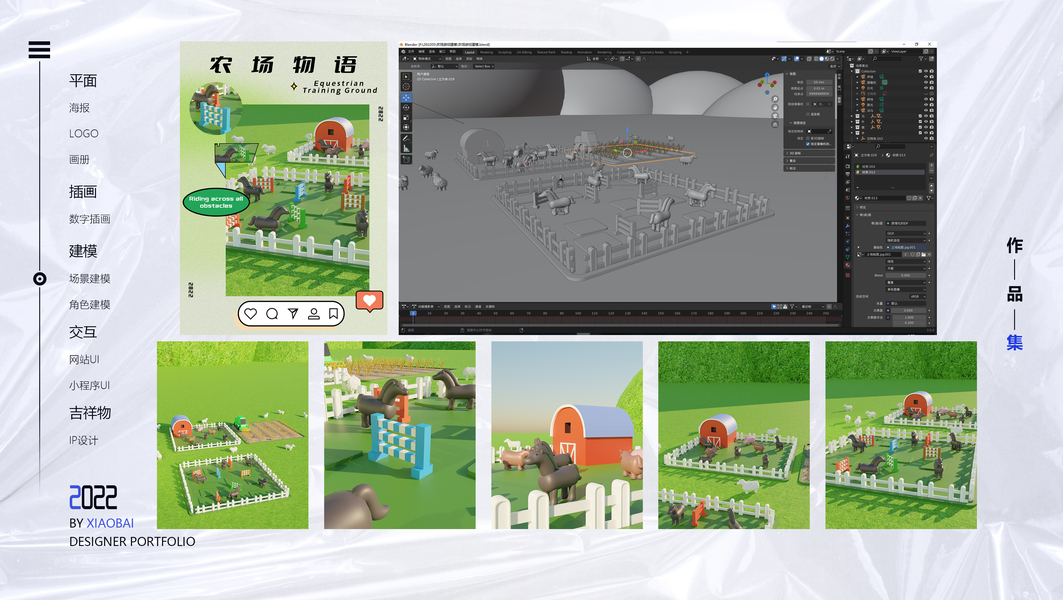This screenshot has width=1063, height=600.
Task: Click the profile person icon on poster bar
Action: click(x=314, y=314)
